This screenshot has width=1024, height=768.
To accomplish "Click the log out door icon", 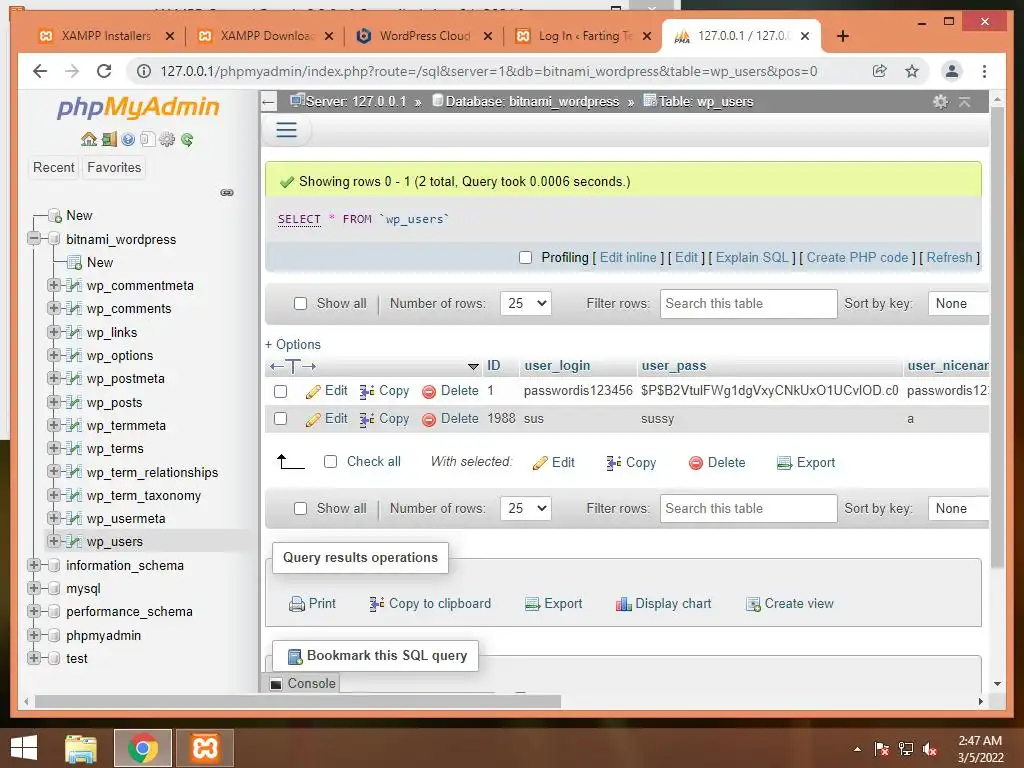I will coord(109,139).
